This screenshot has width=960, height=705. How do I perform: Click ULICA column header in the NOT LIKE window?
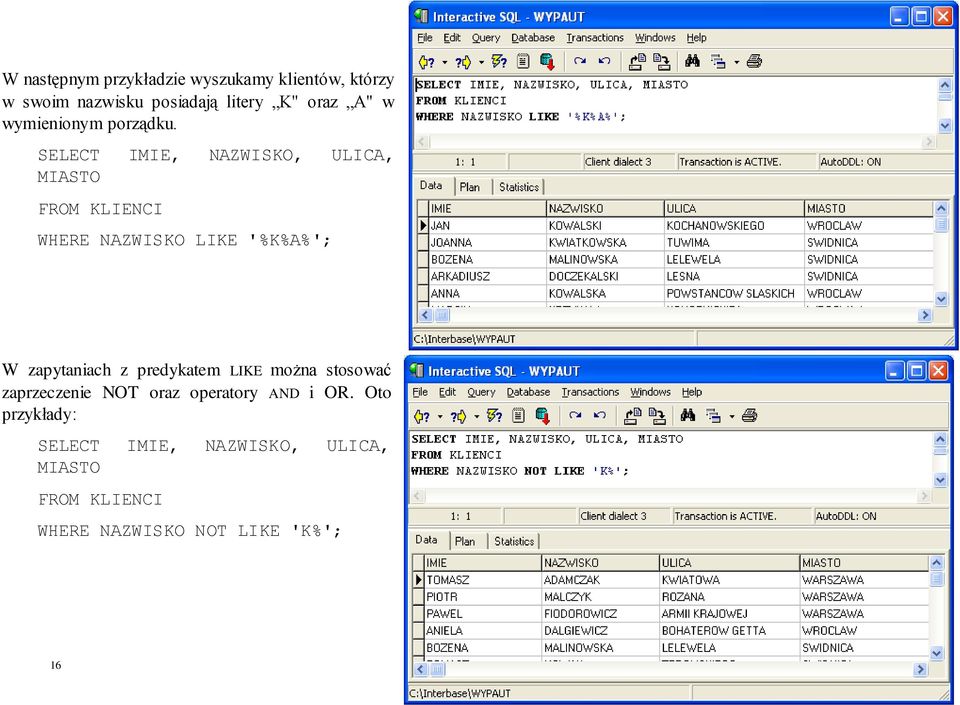pos(729,563)
